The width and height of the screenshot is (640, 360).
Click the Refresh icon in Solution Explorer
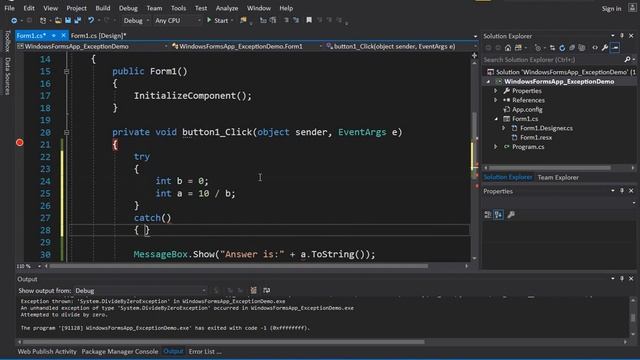pyautogui.click(x=562, y=48)
